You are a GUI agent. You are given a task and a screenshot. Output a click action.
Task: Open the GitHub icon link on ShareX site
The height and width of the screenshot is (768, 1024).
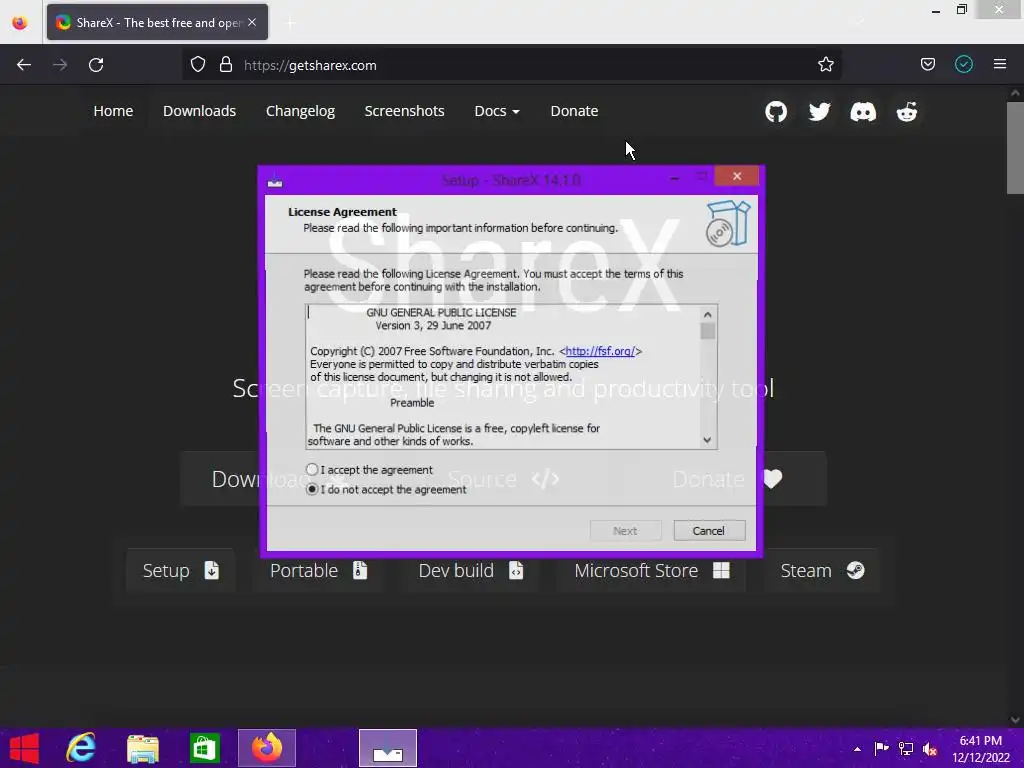776,112
